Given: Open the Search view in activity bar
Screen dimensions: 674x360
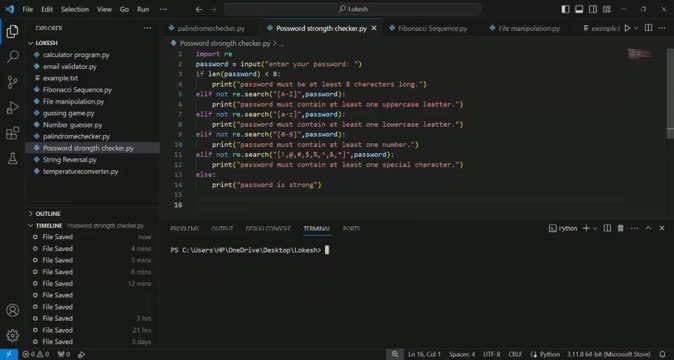Looking at the screenshot, I should [12, 56].
